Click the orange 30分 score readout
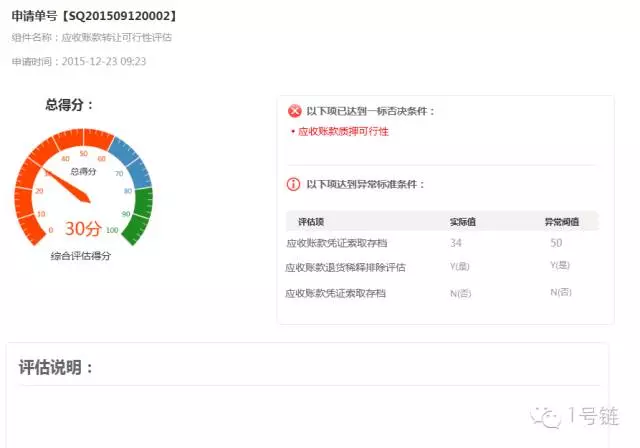This screenshot has width=640, height=448. (x=82, y=229)
